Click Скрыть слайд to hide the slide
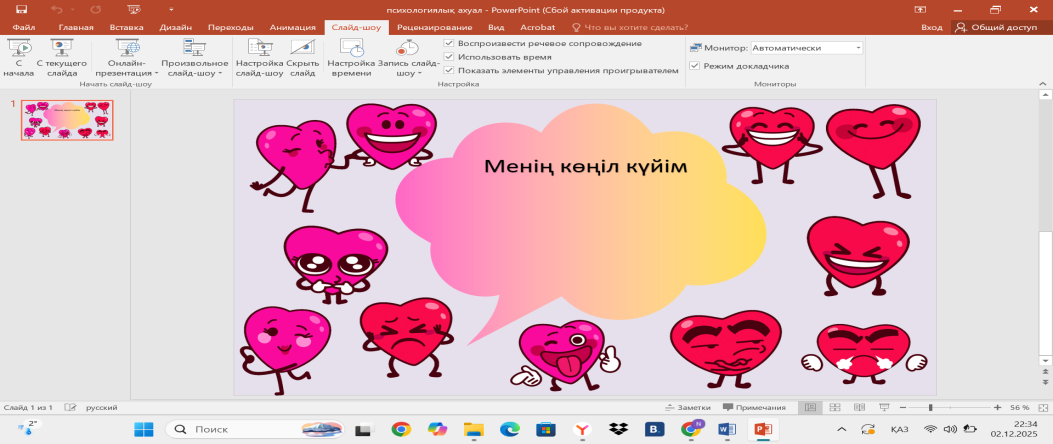The width and height of the screenshot is (1053, 444). coord(303,58)
